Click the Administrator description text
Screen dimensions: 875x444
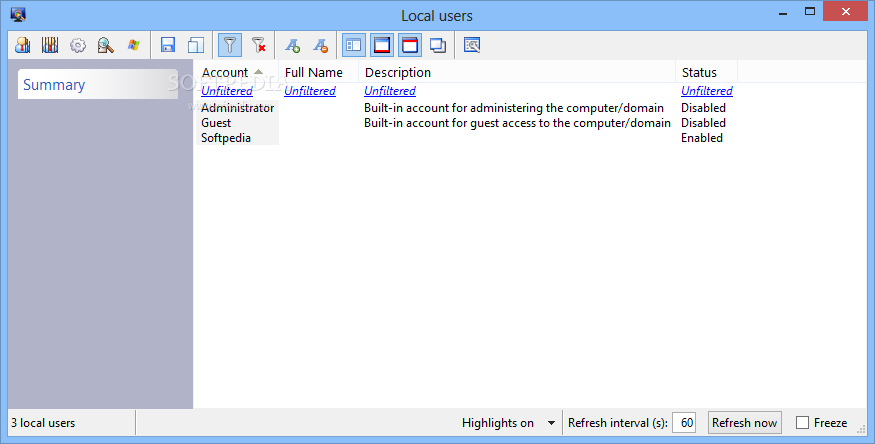coord(514,108)
